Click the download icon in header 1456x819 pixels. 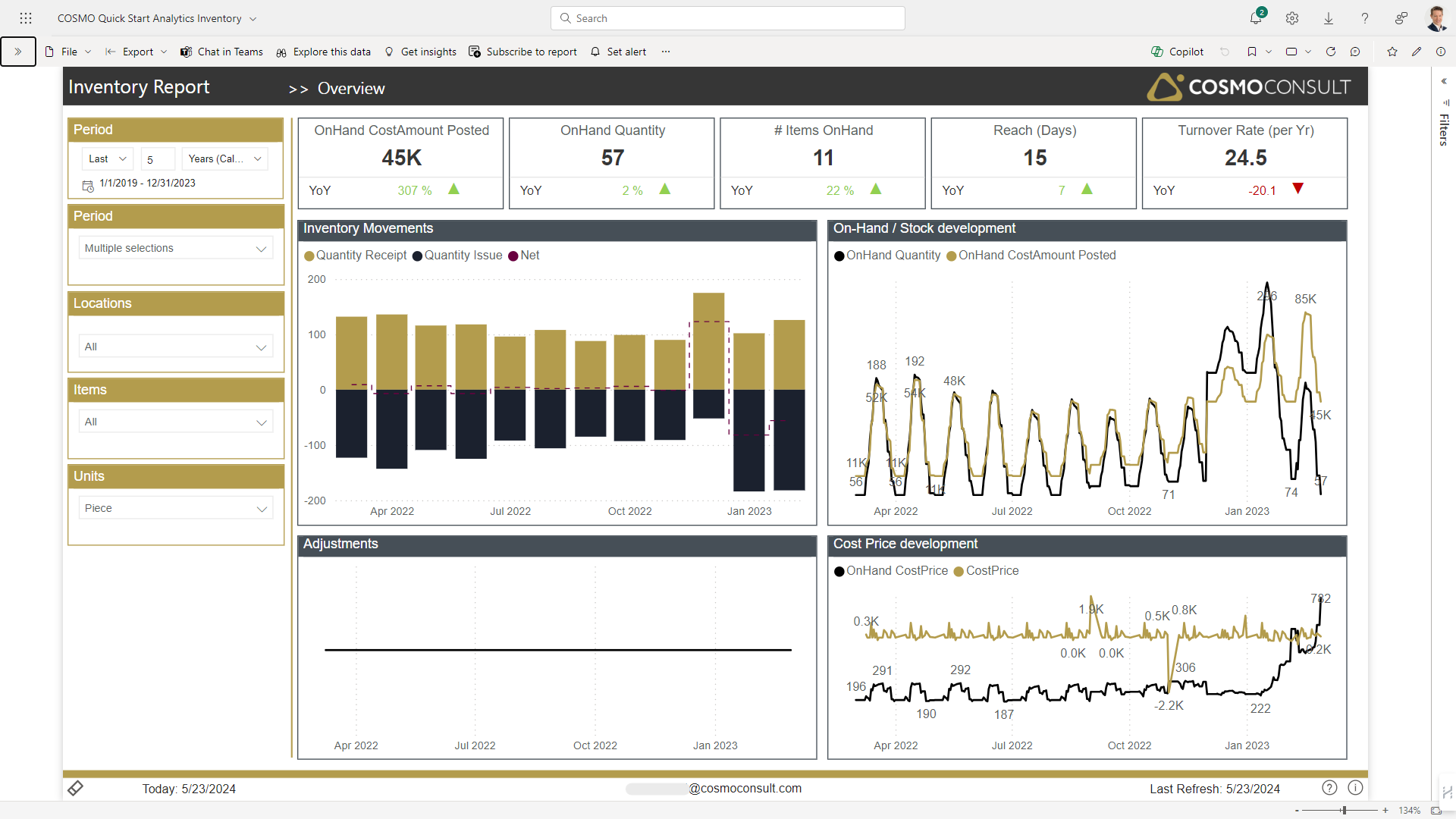(1329, 18)
